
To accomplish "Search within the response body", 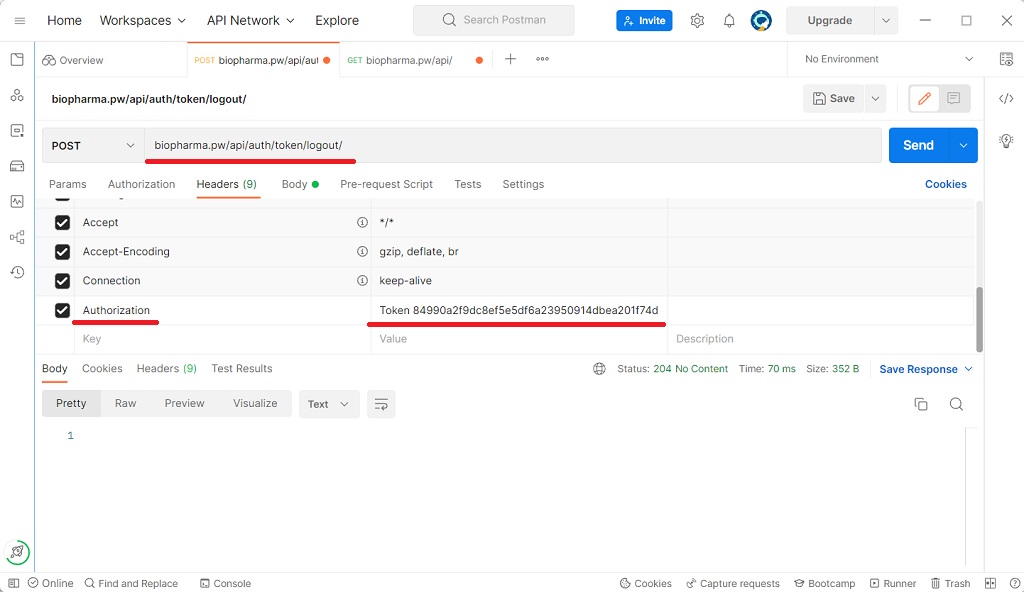I will 956,404.
